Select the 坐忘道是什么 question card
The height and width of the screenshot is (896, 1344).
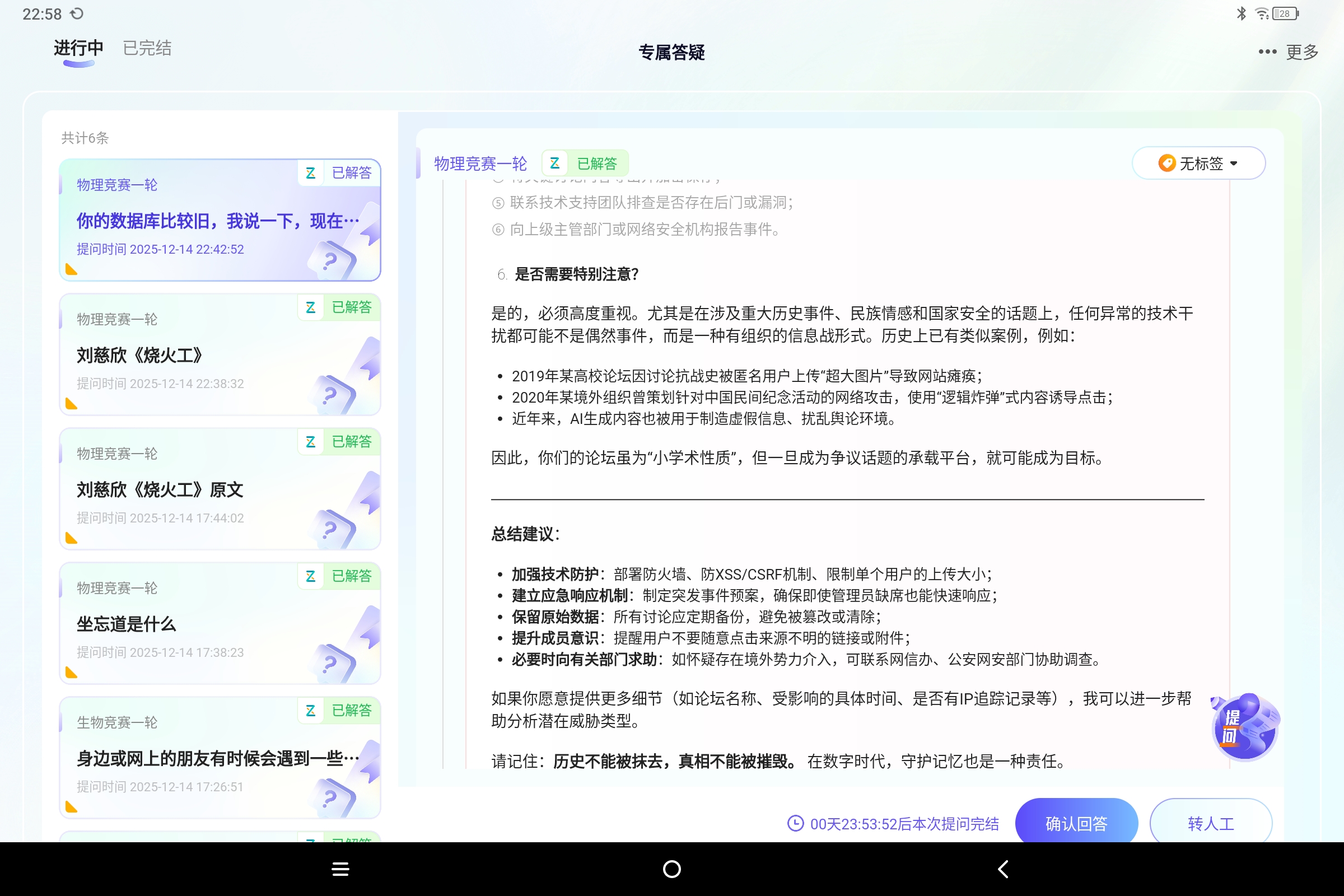pyautogui.click(x=220, y=624)
